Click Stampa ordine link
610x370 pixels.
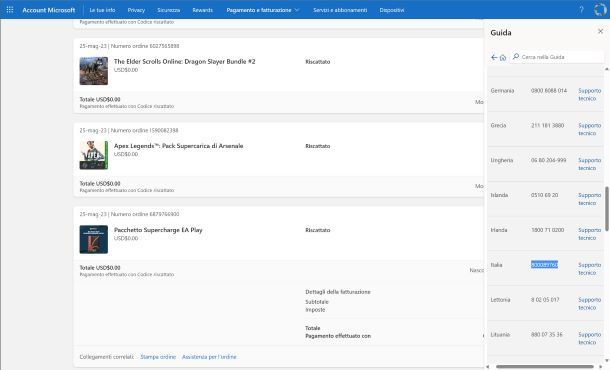[x=158, y=357]
